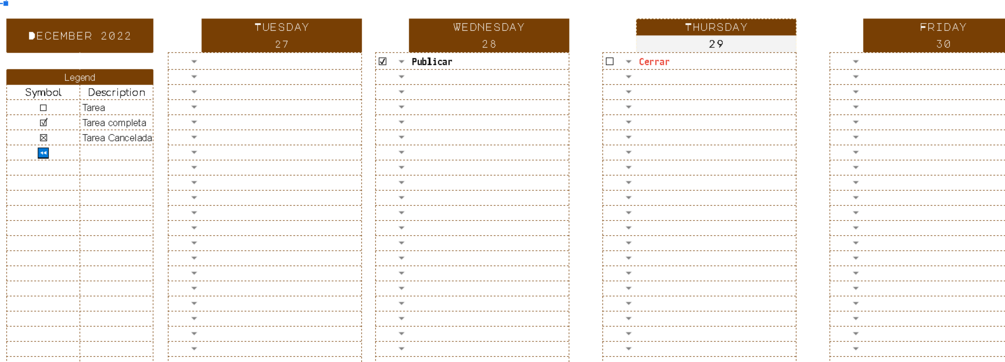Open the first Friday row dropdown arrow
1005x362 pixels.
(856, 62)
